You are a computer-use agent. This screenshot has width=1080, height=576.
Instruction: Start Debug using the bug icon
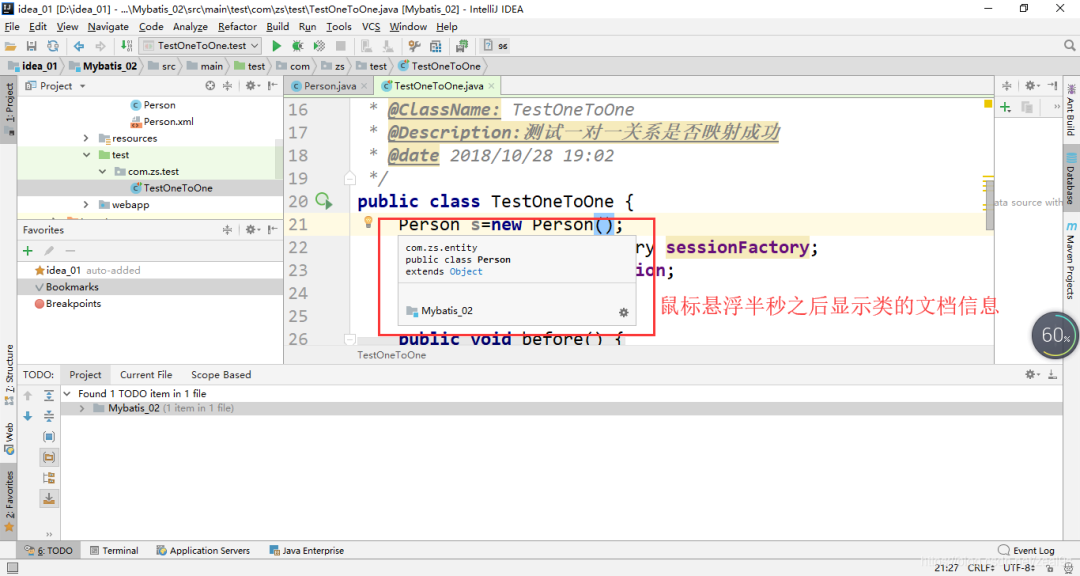click(297, 45)
